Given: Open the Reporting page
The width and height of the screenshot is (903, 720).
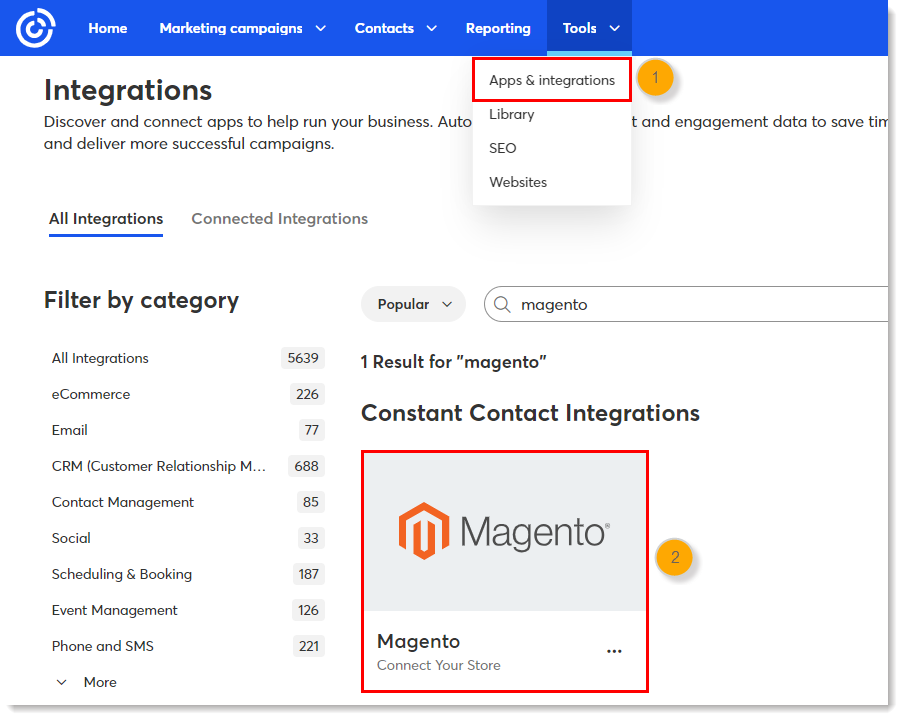Looking at the screenshot, I should (x=498, y=28).
